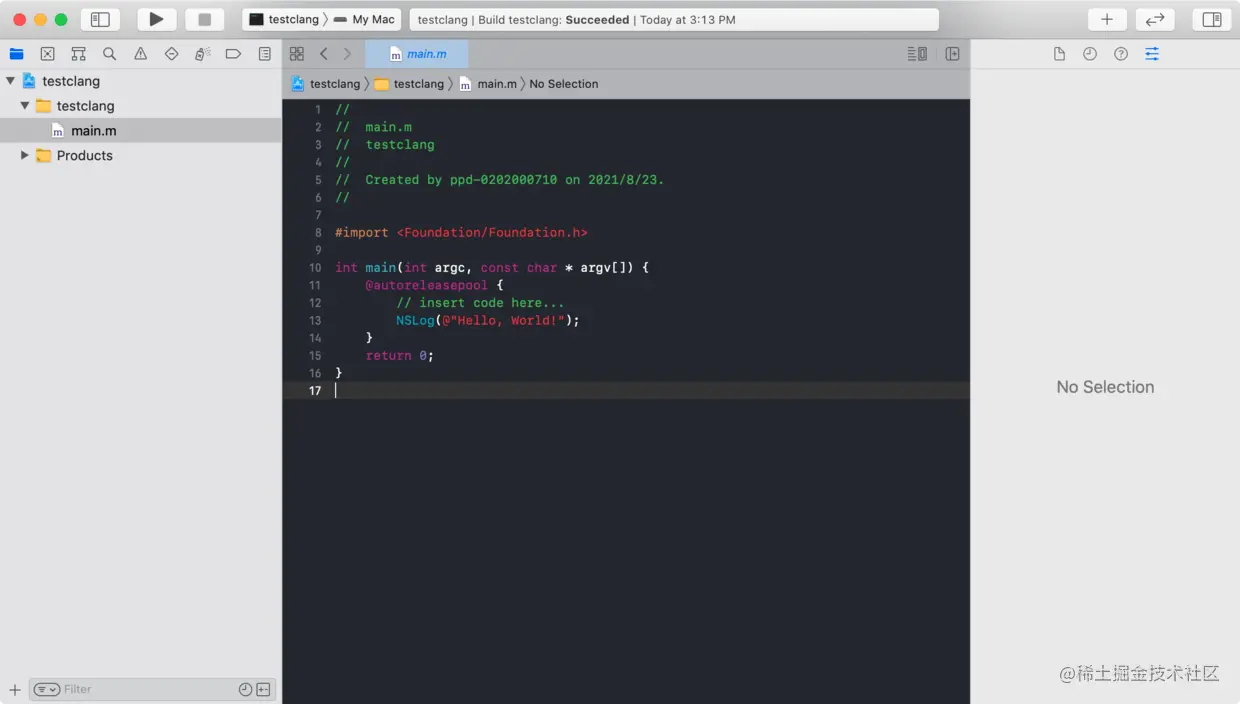Open the Symbol navigator
This screenshot has height=704, width=1240.
tap(78, 54)
